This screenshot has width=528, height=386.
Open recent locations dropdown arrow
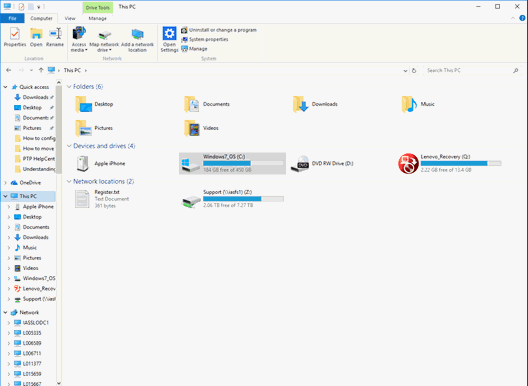click(x=31, y=70)
